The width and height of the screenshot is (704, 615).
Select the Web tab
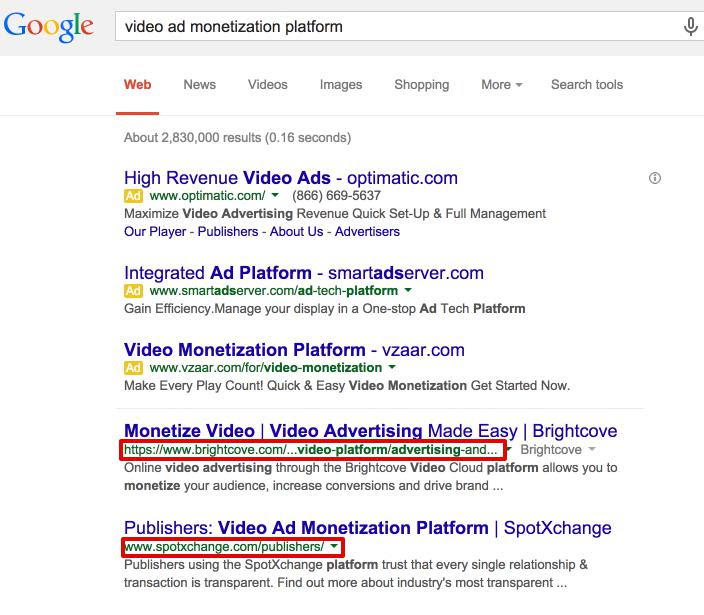(x=137, y=84)
